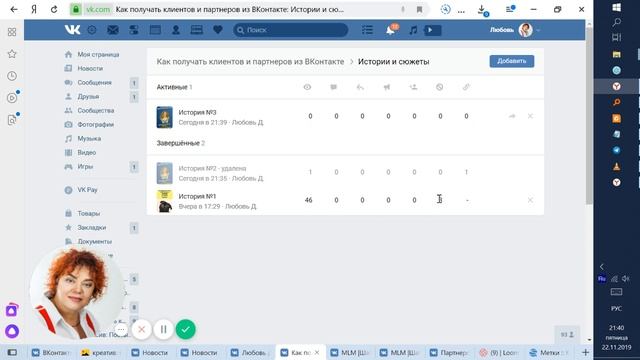
Task: Open the Windows Start button
Action: tap(617, 7)
